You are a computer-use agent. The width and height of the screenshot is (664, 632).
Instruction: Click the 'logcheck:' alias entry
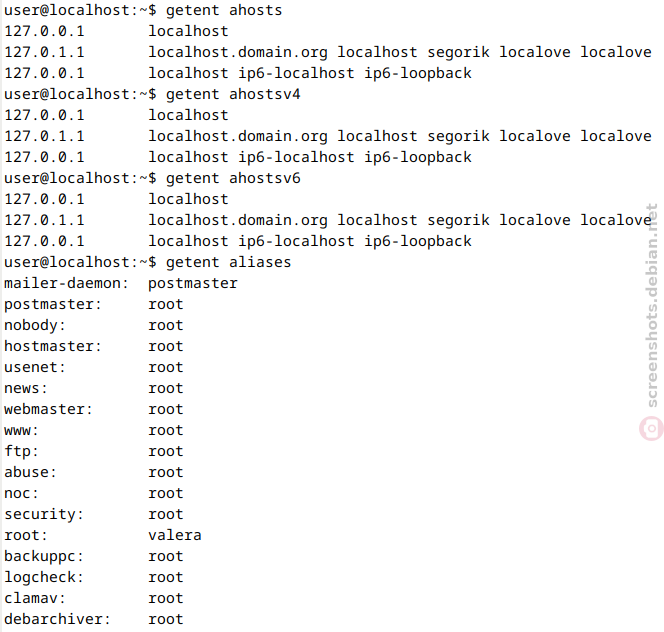(44, 577)
